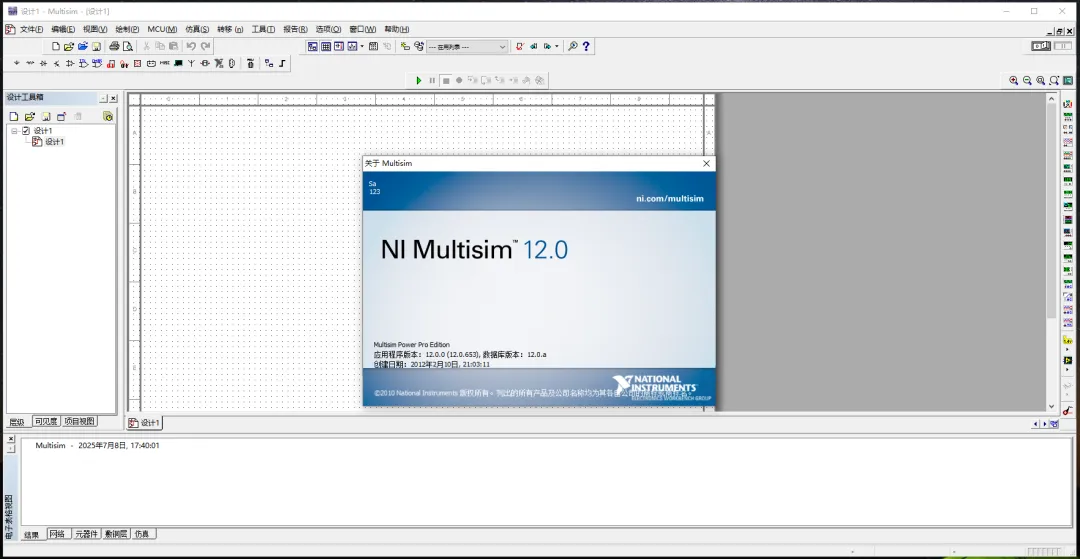Open the 帮助(H) menu
Viewport: 1080px width, 559px height.
click(x=396, y=29)
